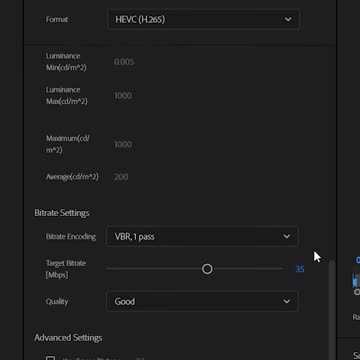Click the Quality label text
Screen dimensions: 360x360
[57, 302]
